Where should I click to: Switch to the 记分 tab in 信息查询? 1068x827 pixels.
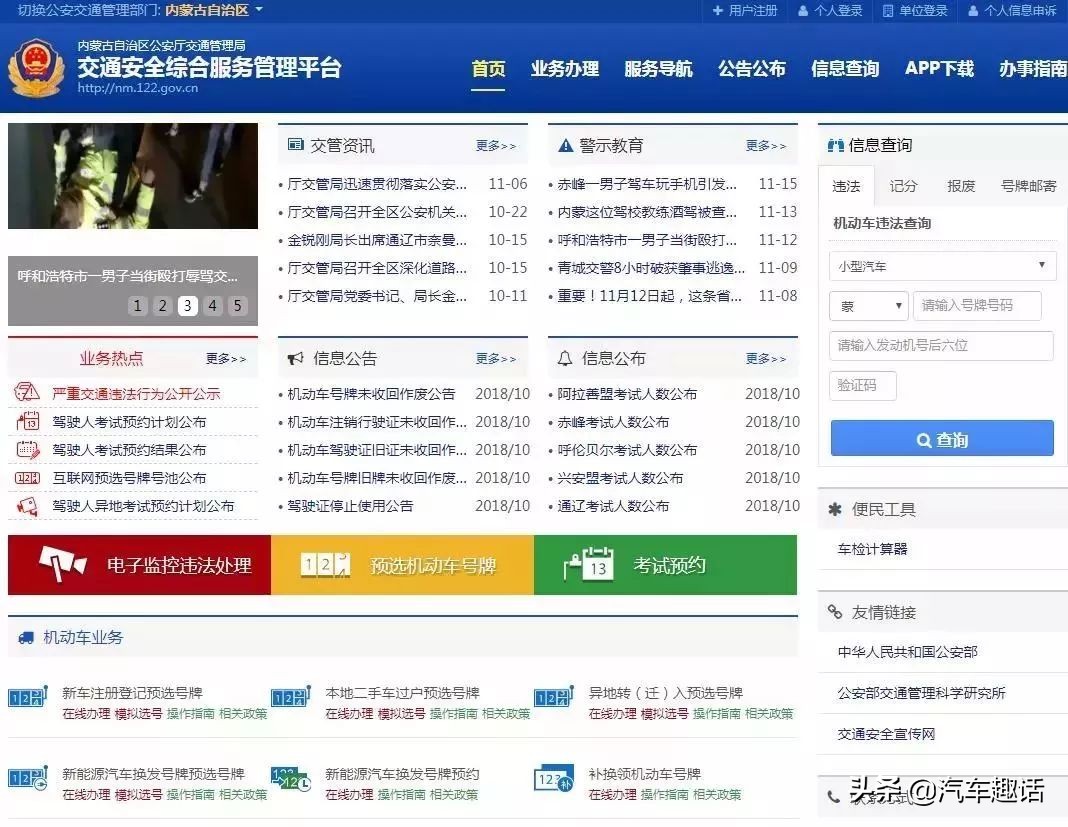click(902, 186)
